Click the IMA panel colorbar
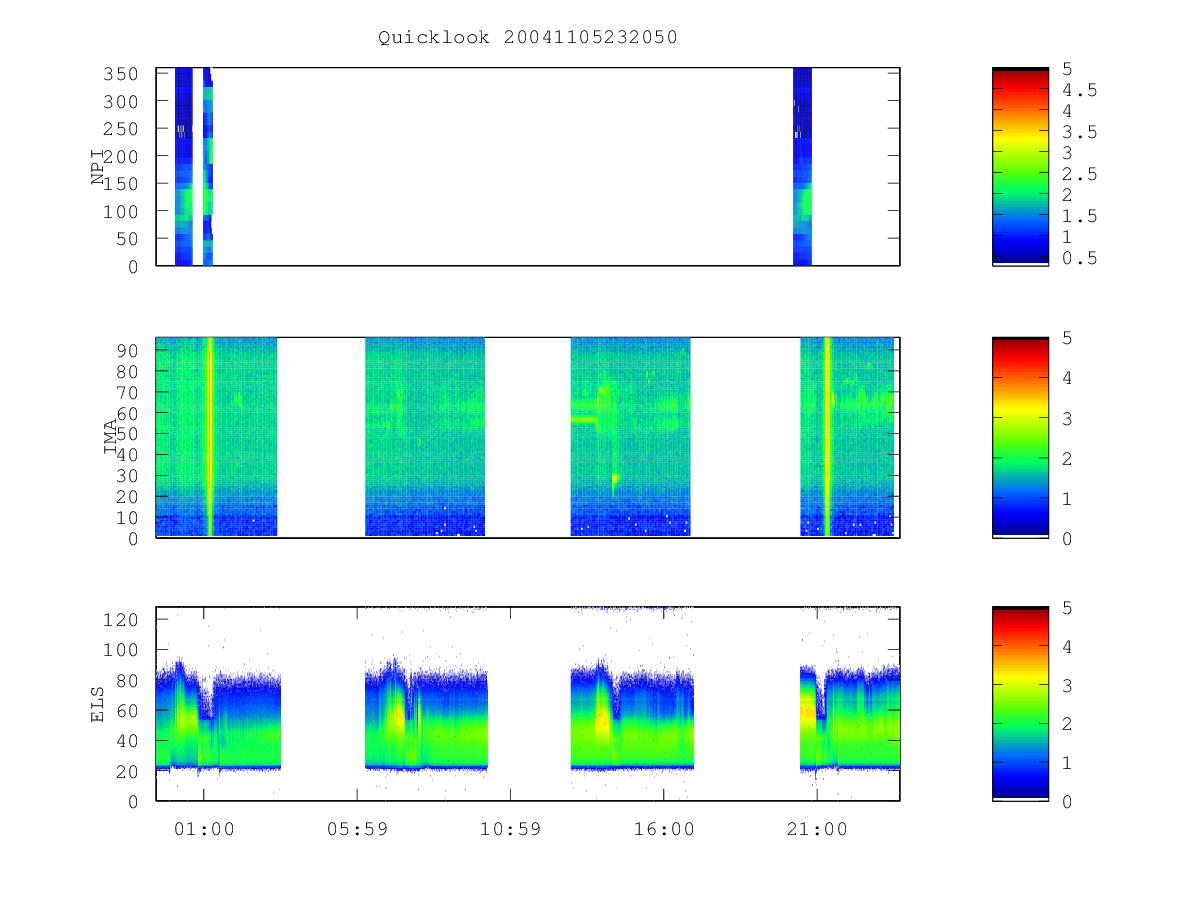This screenshot has height=900, width=1200. [1020, 437]
